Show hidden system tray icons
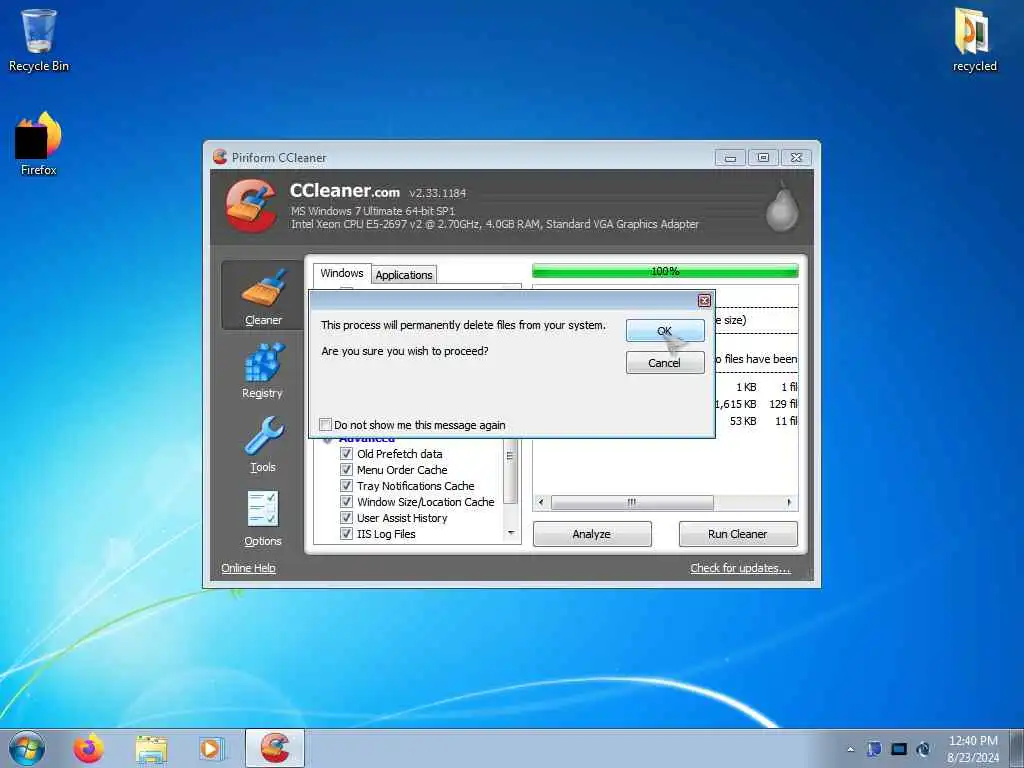Screen dimensions: 1024x768 pyautogui.click(x=850, y=749)
